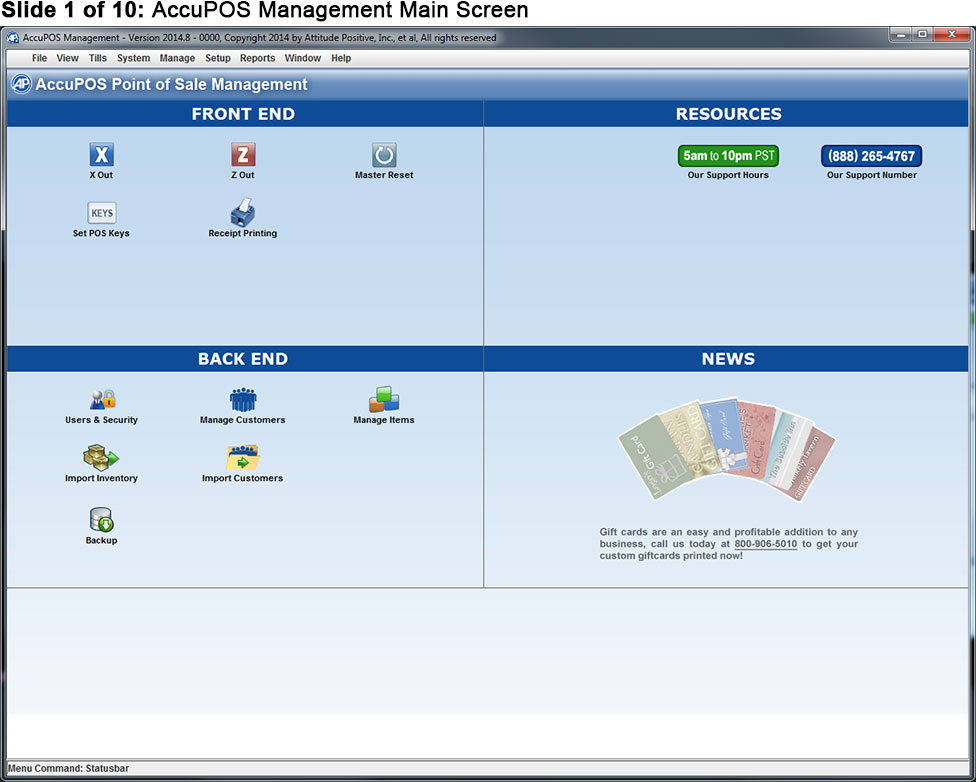Click the AccuPOS title bar app icon
This screenshot has width=976, height=782.
[x=12, y=38]
